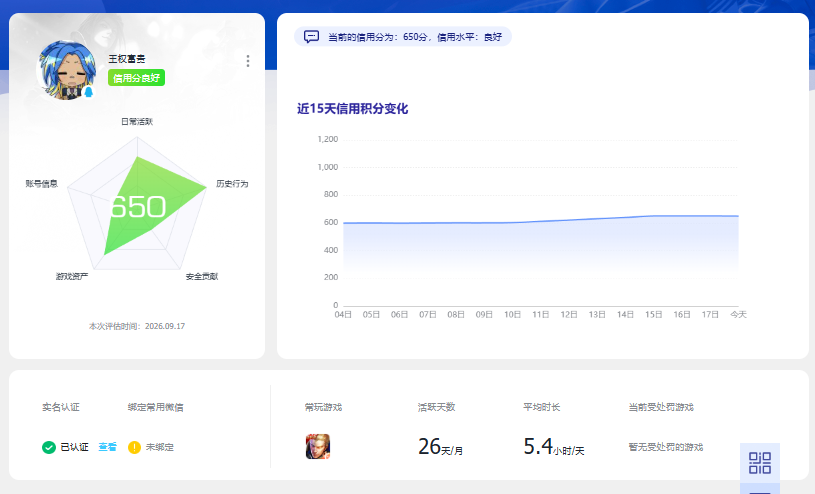815x494 pixels.
Task: Click the green verified checkmark icon
Action: coord(49,447)
